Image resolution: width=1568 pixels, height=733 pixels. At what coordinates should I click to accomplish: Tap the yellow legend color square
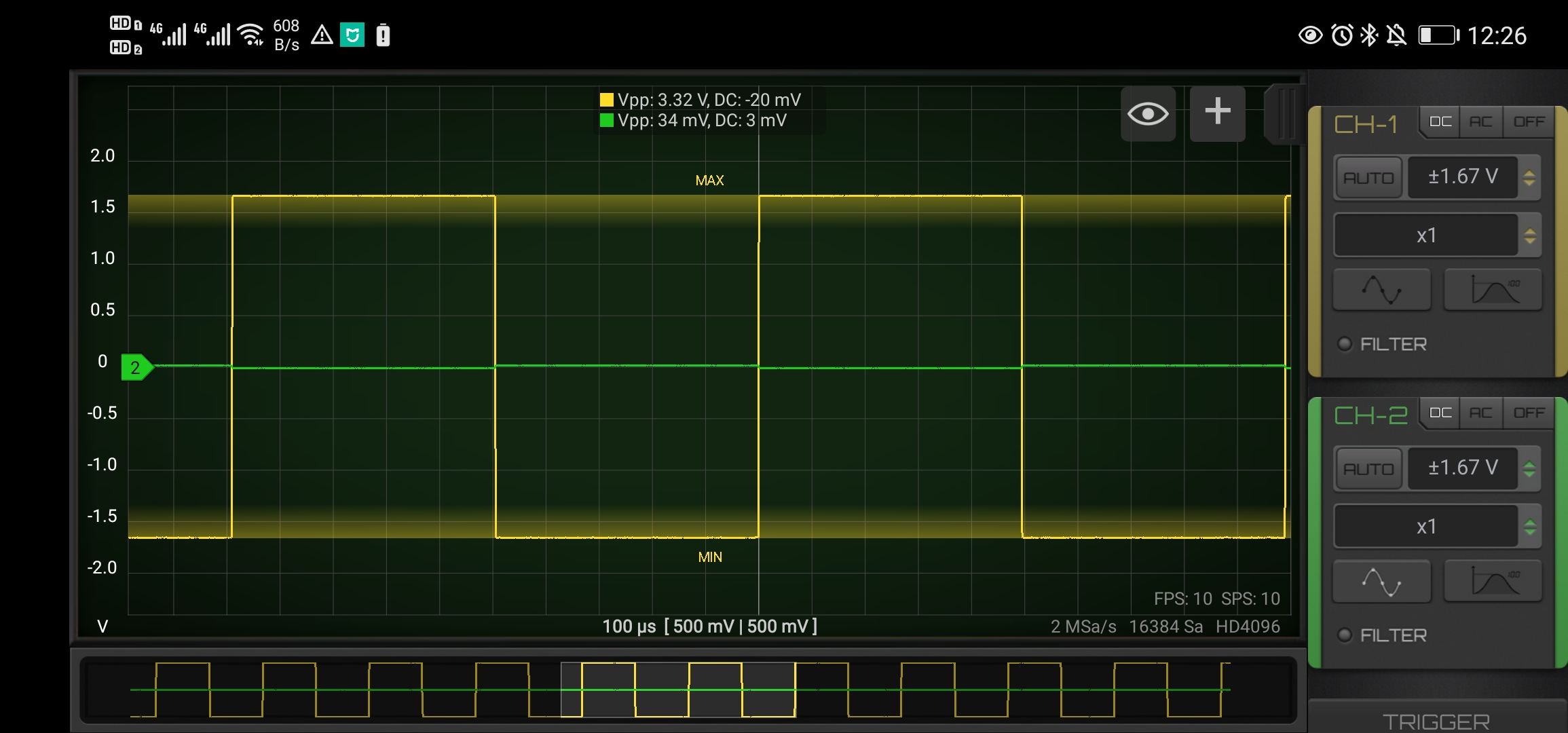[607, 100]
